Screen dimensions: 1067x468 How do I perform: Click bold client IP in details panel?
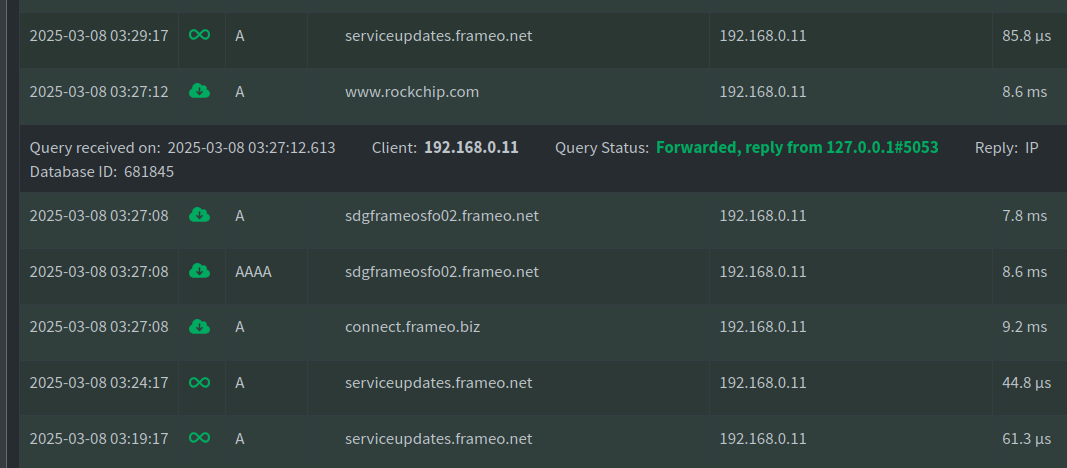[471, 148]
